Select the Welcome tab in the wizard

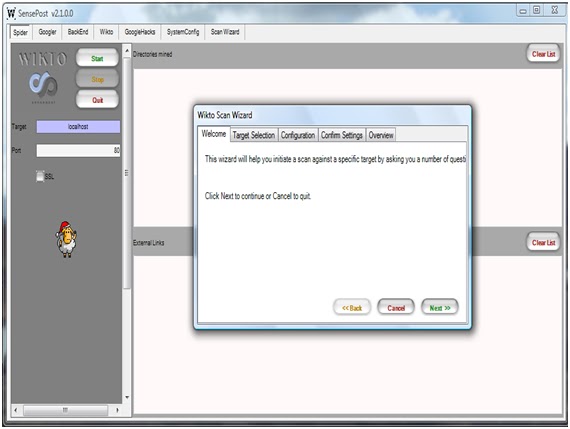coord(214,134)
